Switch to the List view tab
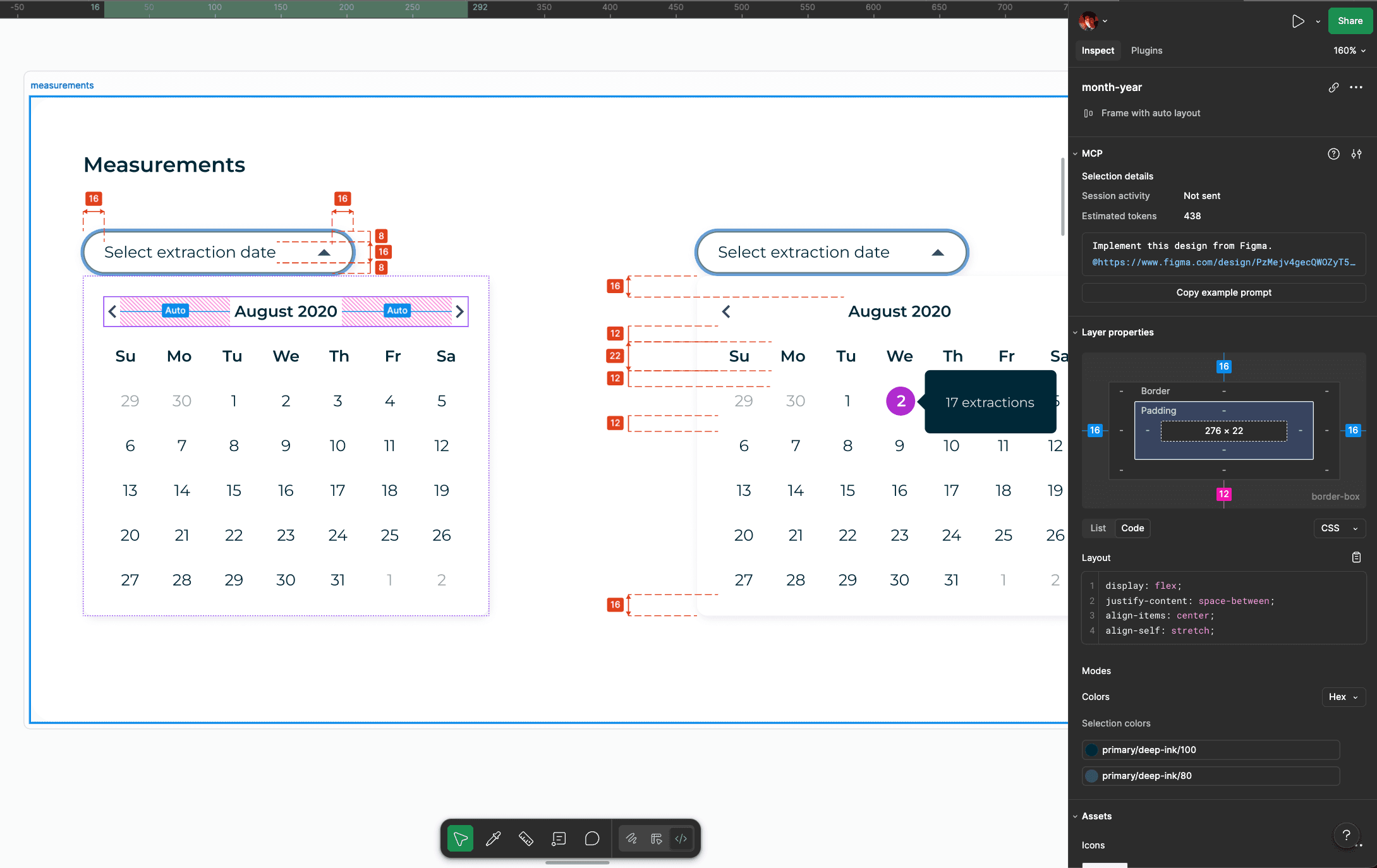This screenshot has height=868, width=1377. (x=1098, y=528)
